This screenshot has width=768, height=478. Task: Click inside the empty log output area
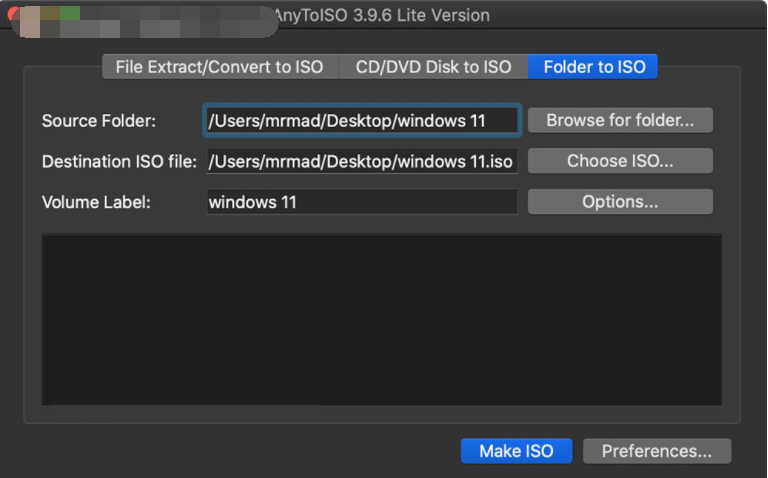[381, 319]
